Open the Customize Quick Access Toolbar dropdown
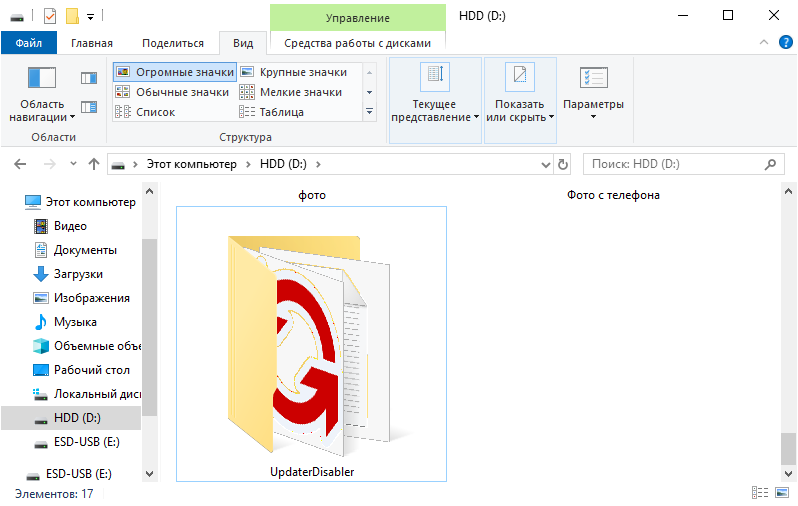This screenshot has height=506, width=798. pos(90,17)
